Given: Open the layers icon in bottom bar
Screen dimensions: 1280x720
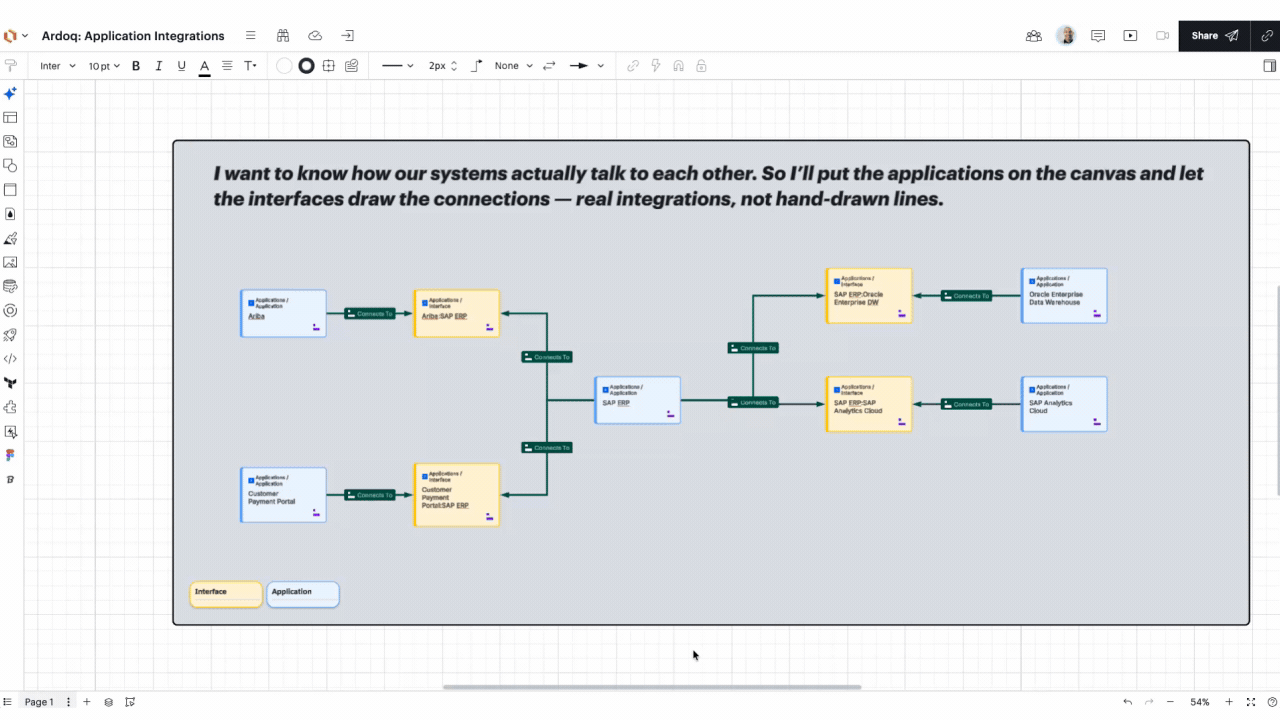Looking at the screenshot, I should [x=109, y=702].
